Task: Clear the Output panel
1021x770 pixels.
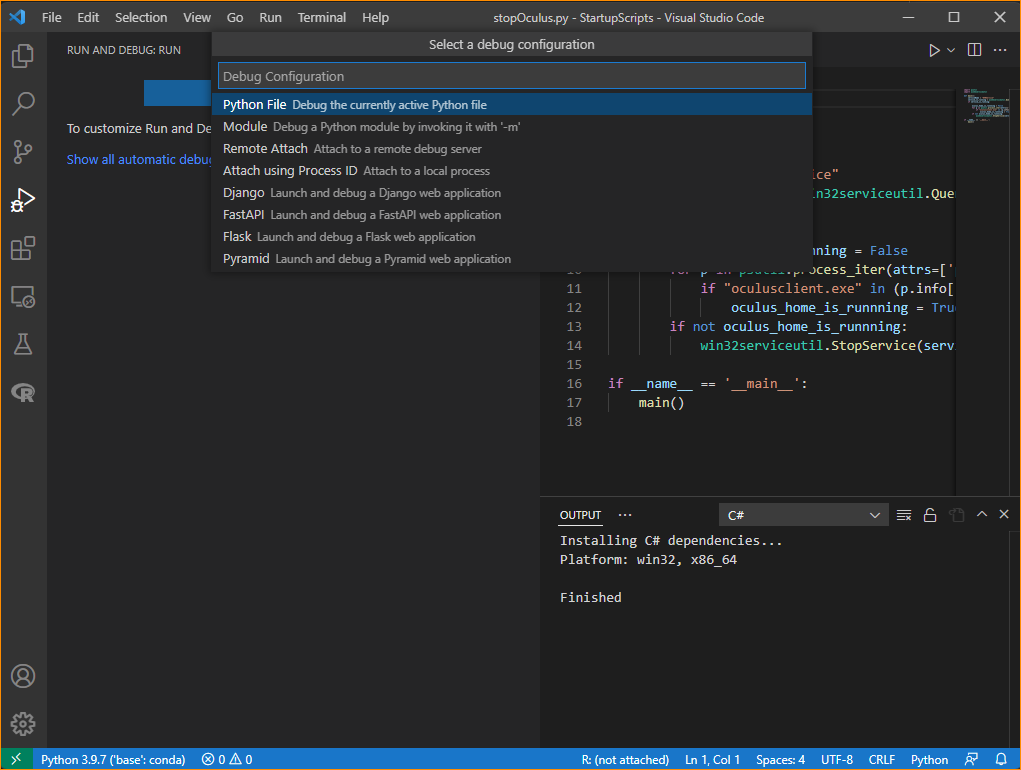Action: (904, 516)
